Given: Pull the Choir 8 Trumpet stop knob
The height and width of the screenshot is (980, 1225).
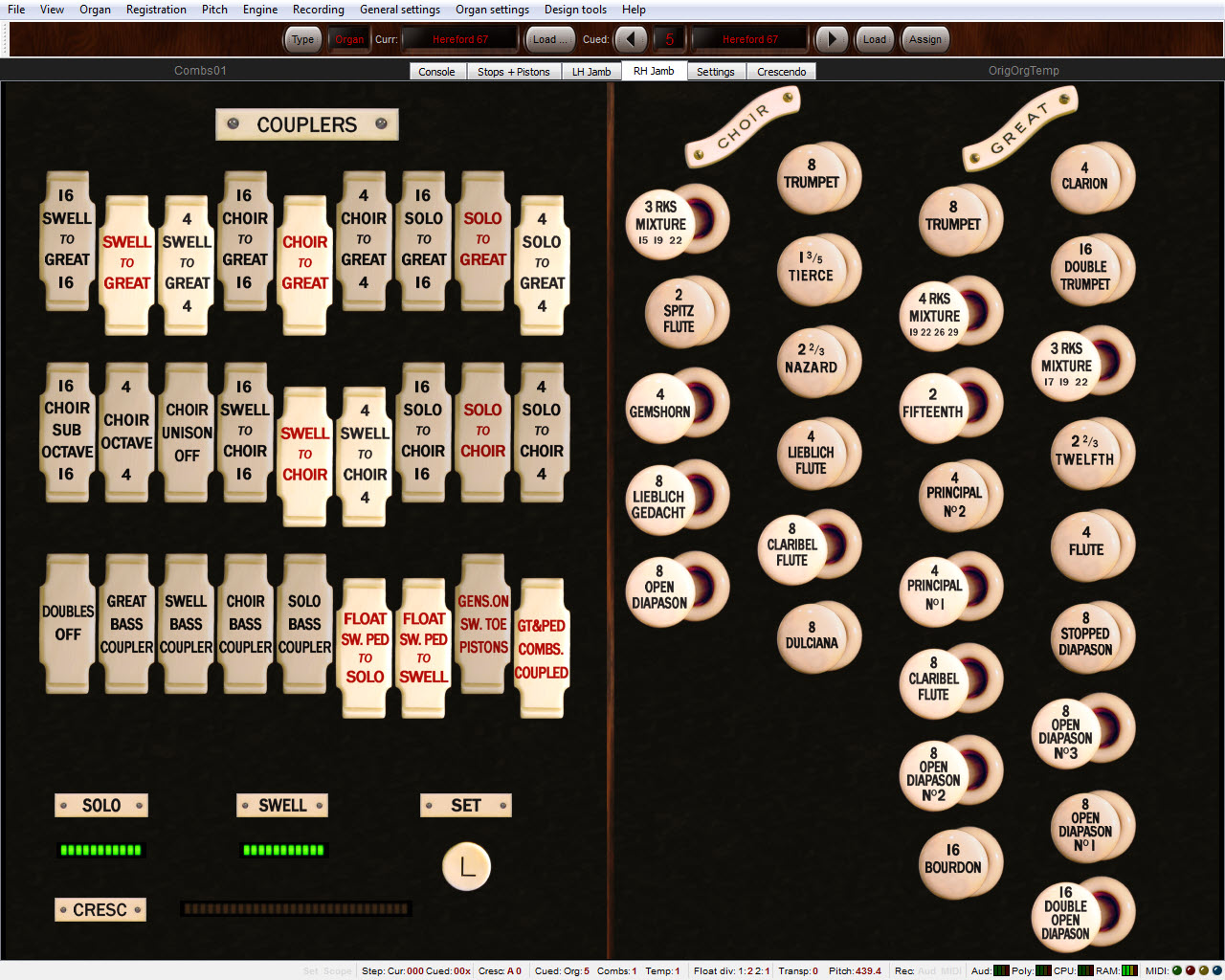Looking at the screenshot, I should (x=812, y=176).
